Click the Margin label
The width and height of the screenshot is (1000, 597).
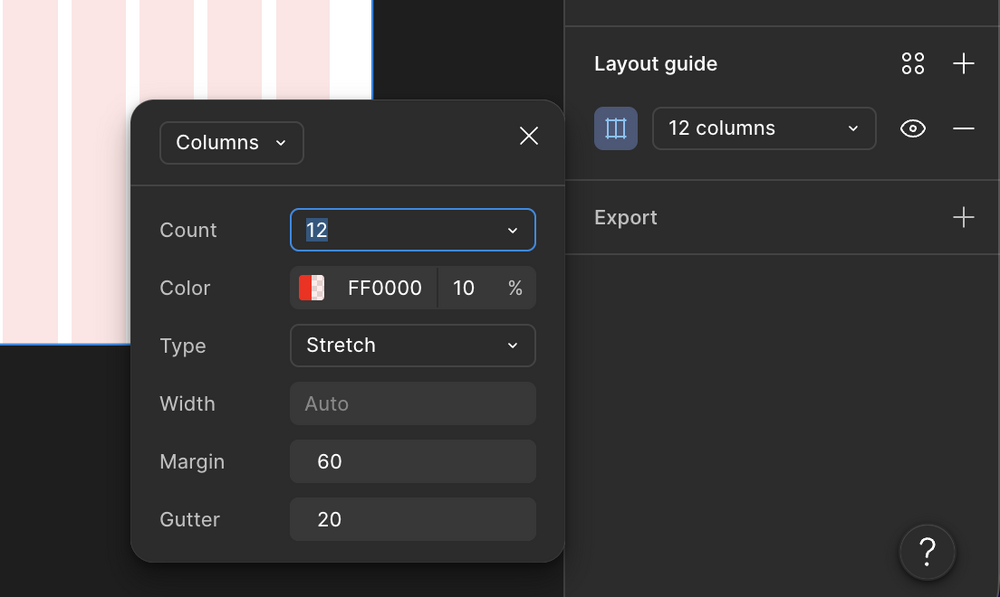(x=192, y=462)
